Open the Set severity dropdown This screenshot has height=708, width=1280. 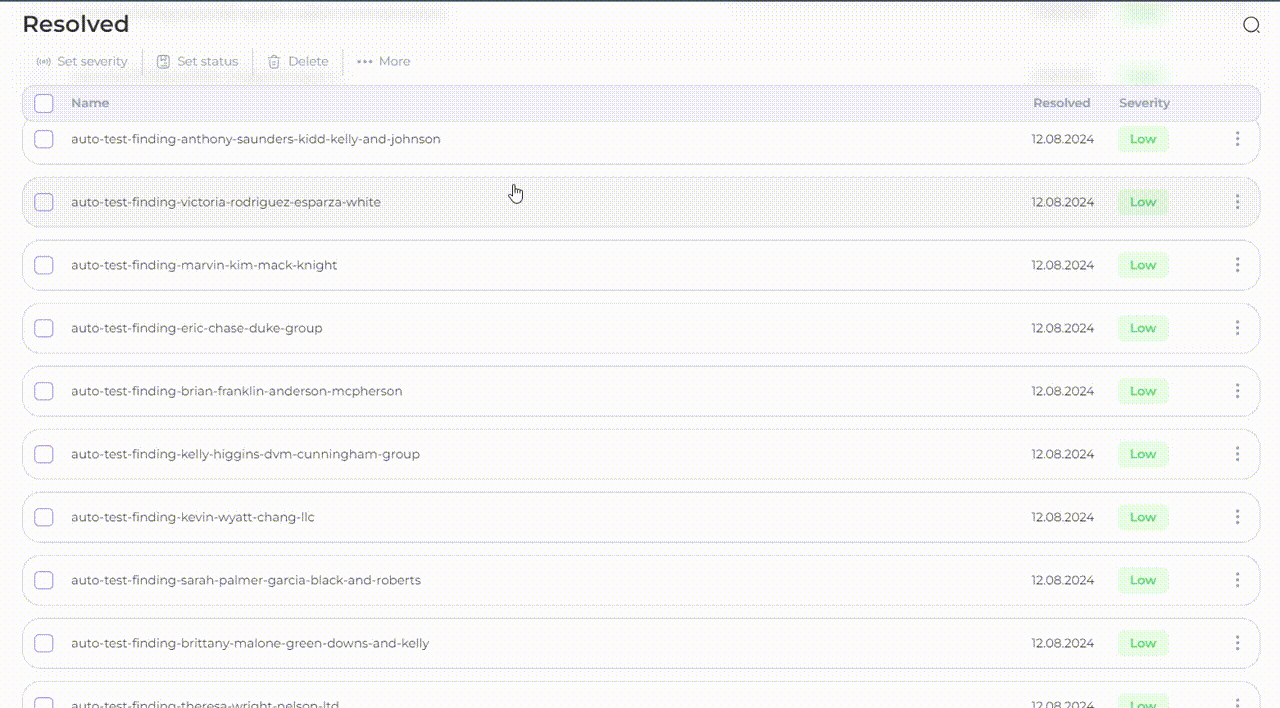[x=82, y=62]
